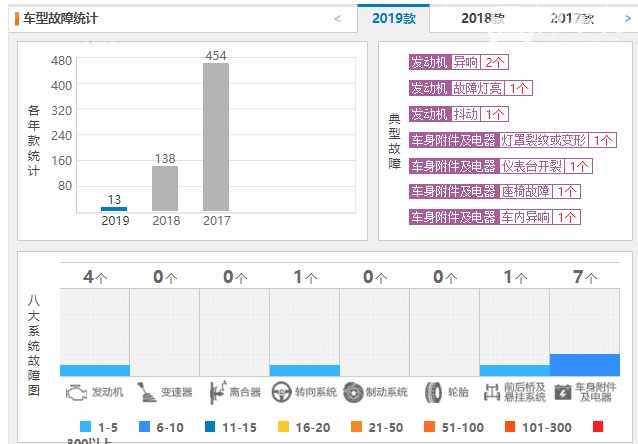Click the clutch (离合器) icon

click(x=217, y=392)
